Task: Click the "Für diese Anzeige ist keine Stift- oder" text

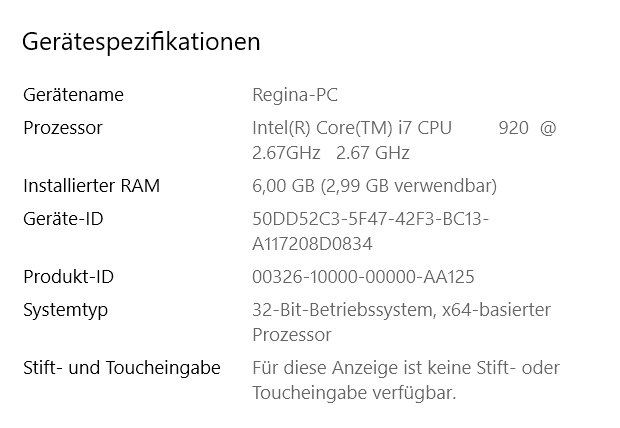Action: click(x=405, y=368)
